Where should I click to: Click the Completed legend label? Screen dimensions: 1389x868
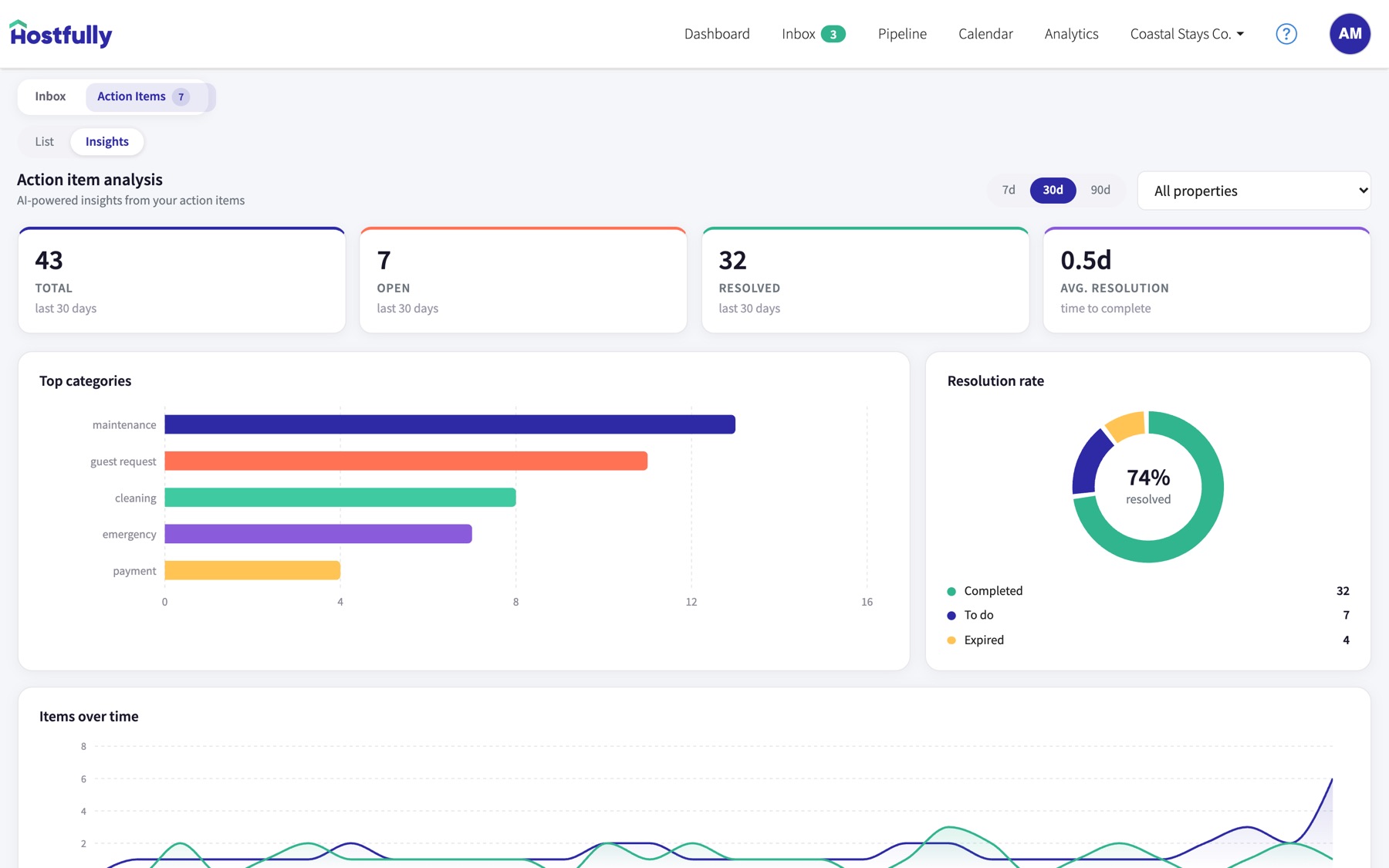(993, 591)
